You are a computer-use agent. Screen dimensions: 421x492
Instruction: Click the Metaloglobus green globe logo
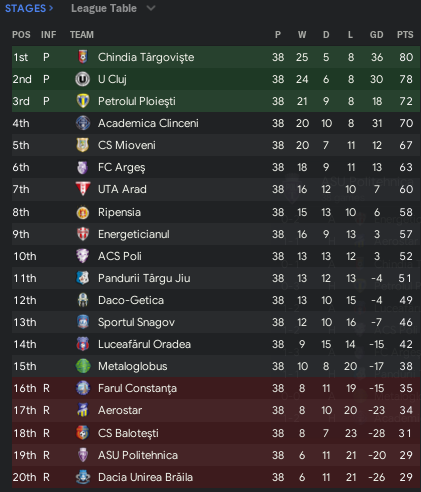pyautogui.click(x=83, y=366)
